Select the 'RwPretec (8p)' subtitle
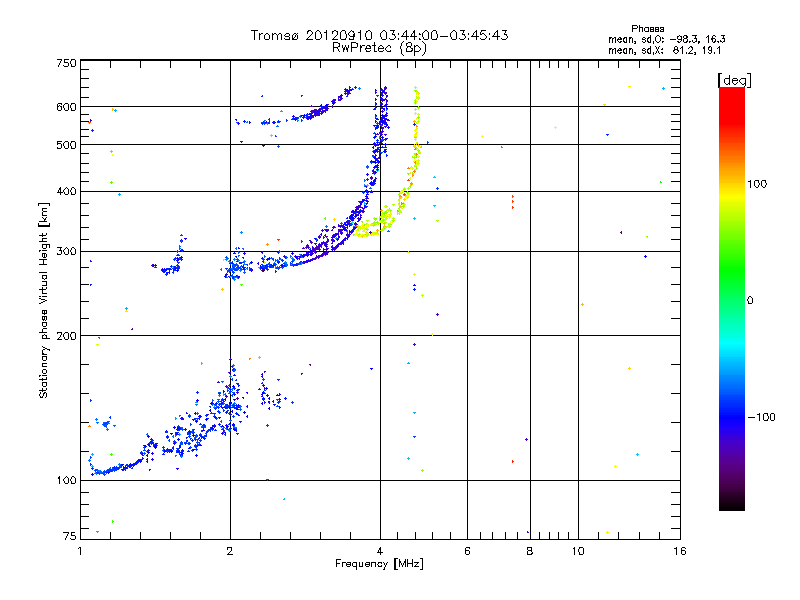This screenshot has width=800, height=600. pyautogui.click(x=379, y=48)
